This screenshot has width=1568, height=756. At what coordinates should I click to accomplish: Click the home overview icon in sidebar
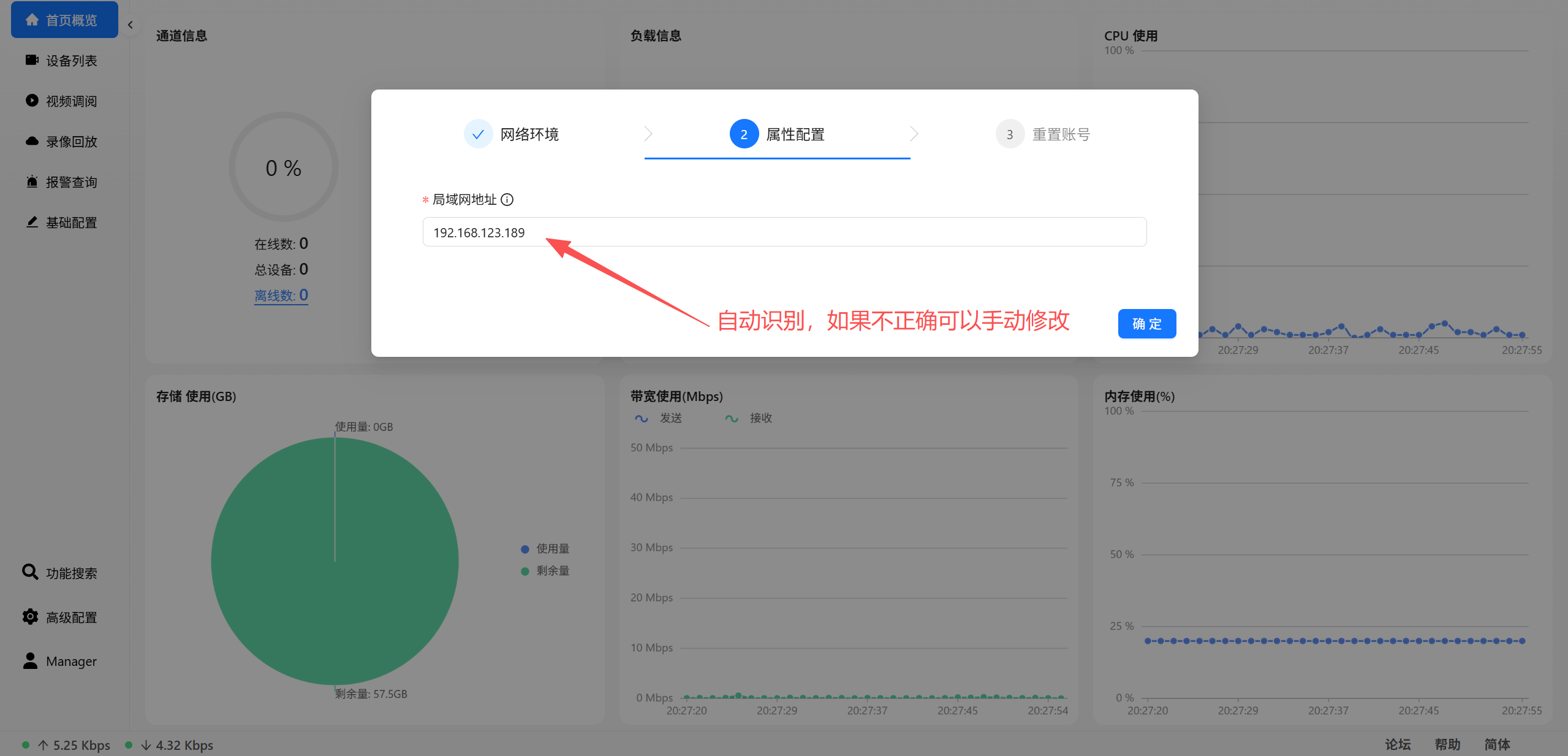click(32, 20)
